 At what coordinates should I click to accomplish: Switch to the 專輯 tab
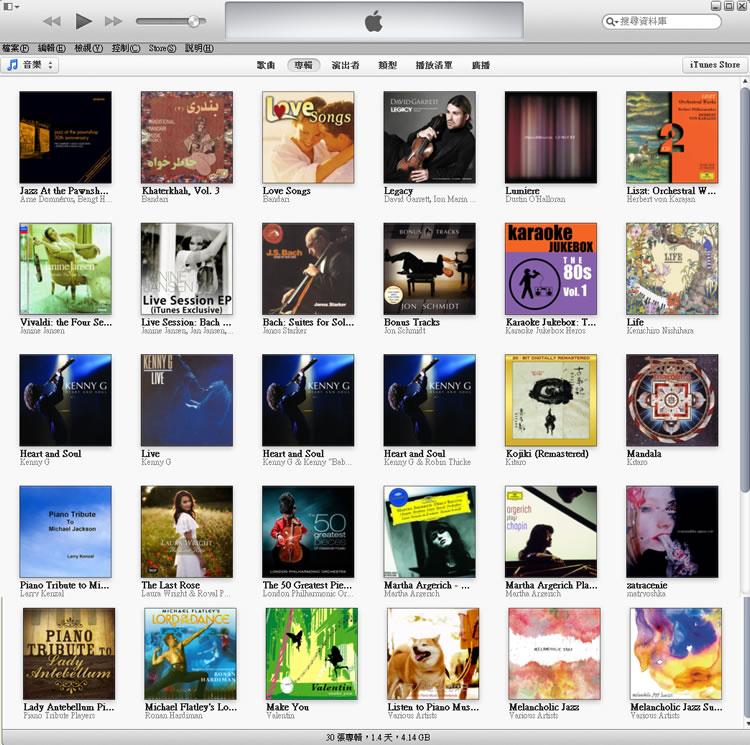point(304,66)
